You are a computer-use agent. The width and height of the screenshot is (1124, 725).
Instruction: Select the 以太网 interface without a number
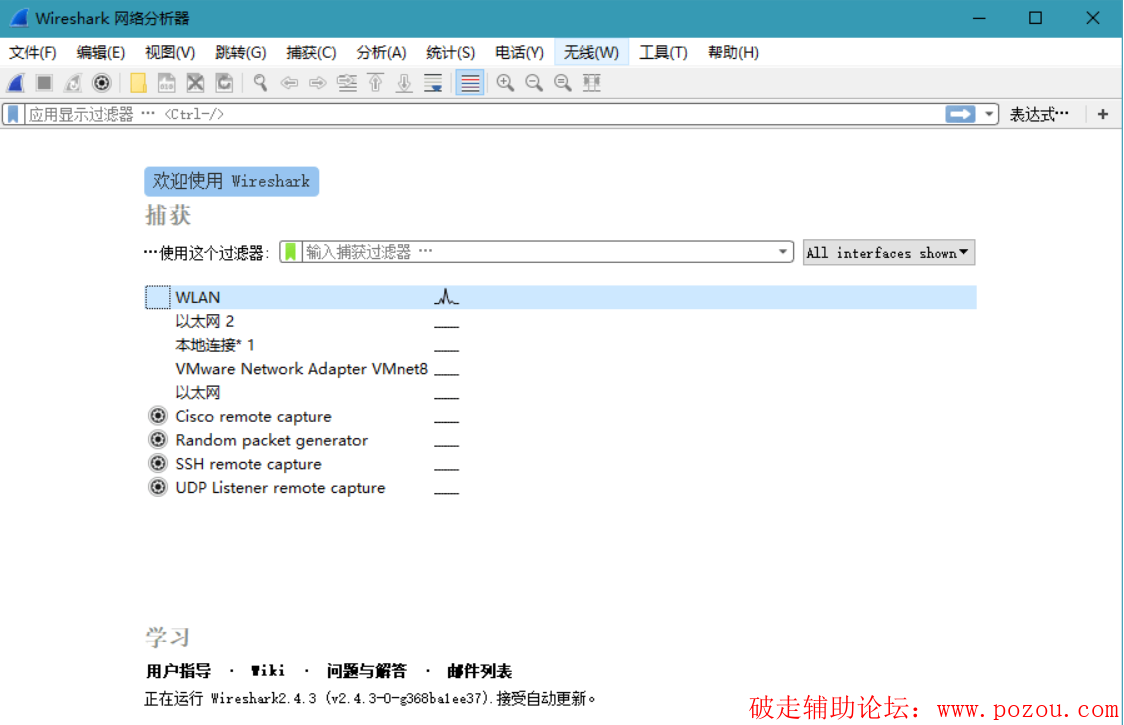561,392
